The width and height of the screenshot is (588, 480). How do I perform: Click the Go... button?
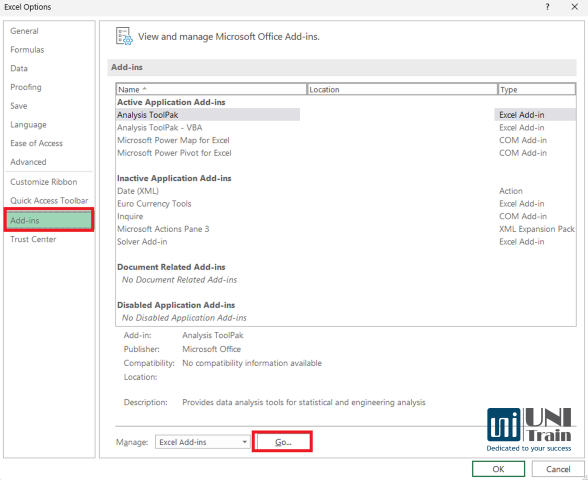282,442
